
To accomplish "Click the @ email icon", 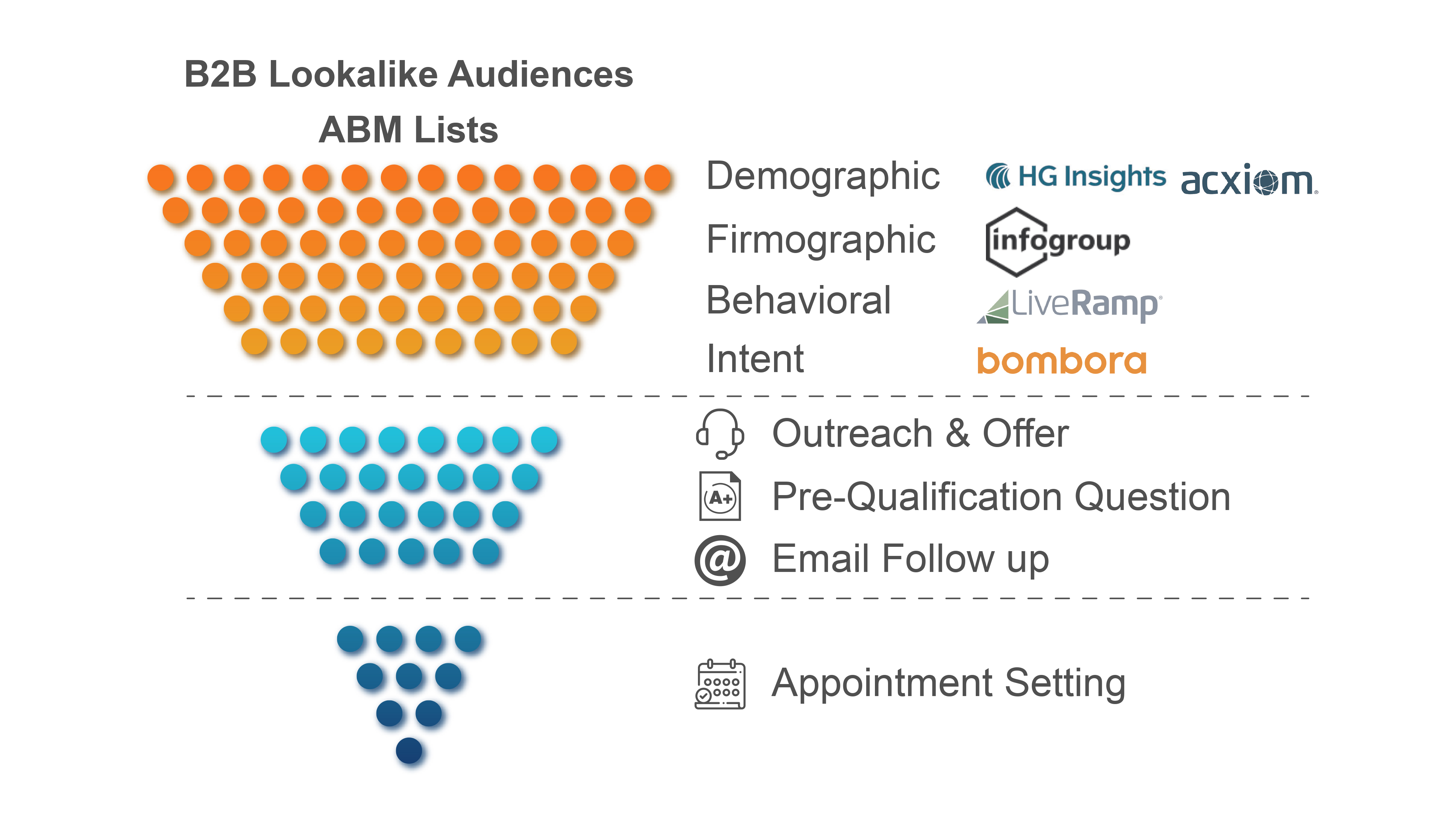I will pos(719,560).
